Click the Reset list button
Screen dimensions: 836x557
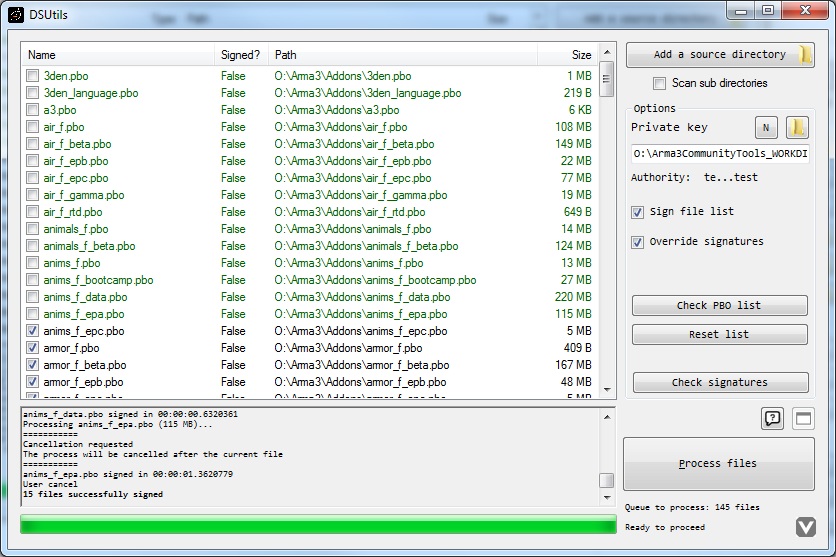(x=719, y=334)
